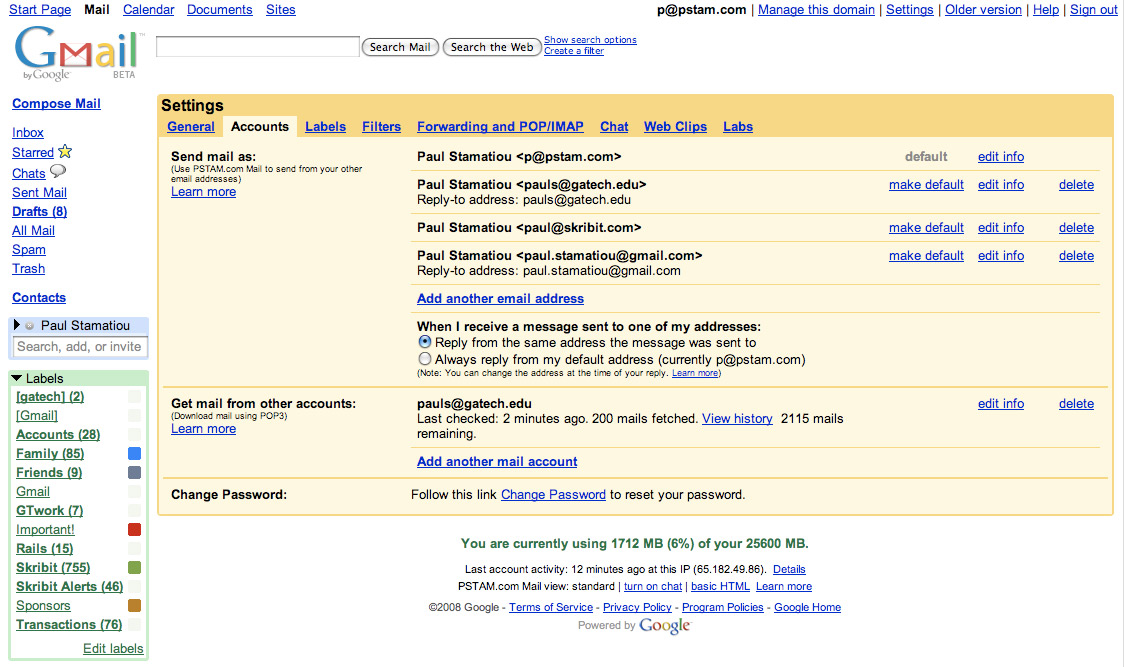Expand the Paul Stamatiou chat status arrow
1124x667 pixels.
point(17,325)
